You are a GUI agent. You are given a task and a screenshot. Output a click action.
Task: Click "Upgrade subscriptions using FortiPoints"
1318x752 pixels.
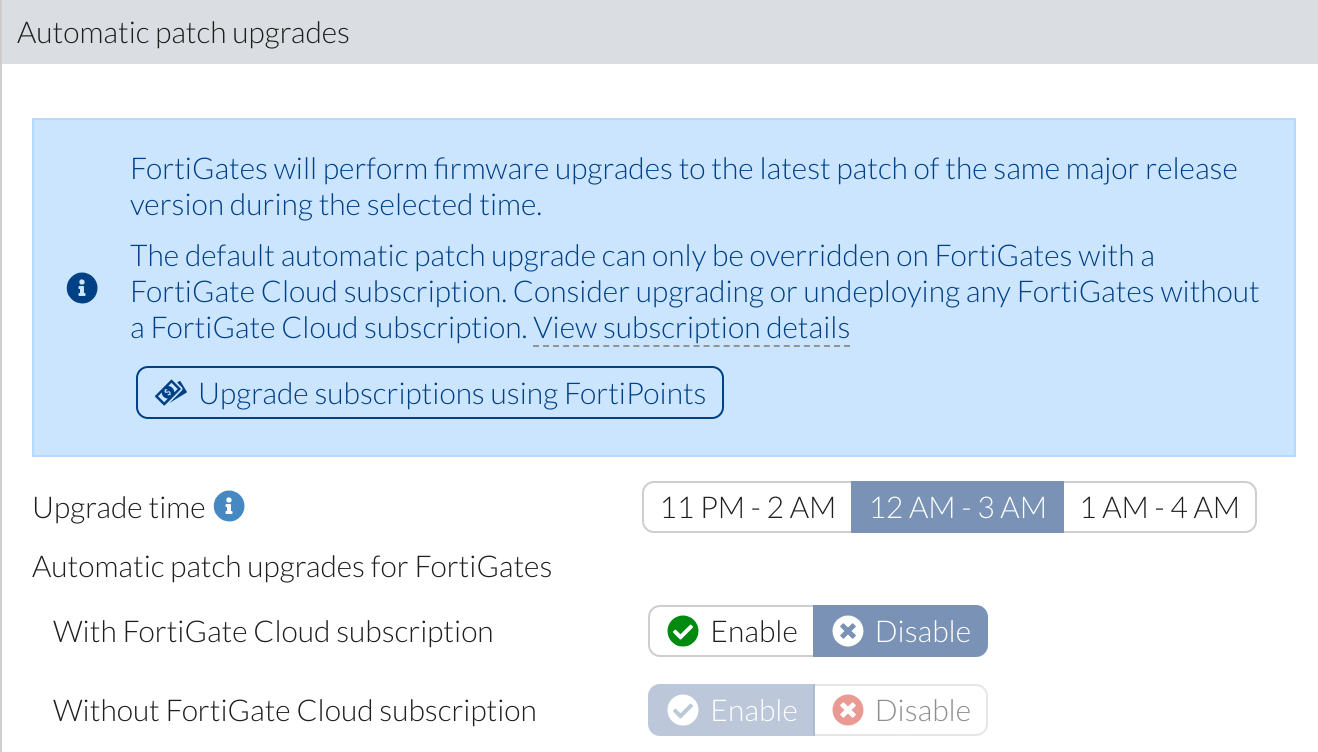tap(429, 392)
